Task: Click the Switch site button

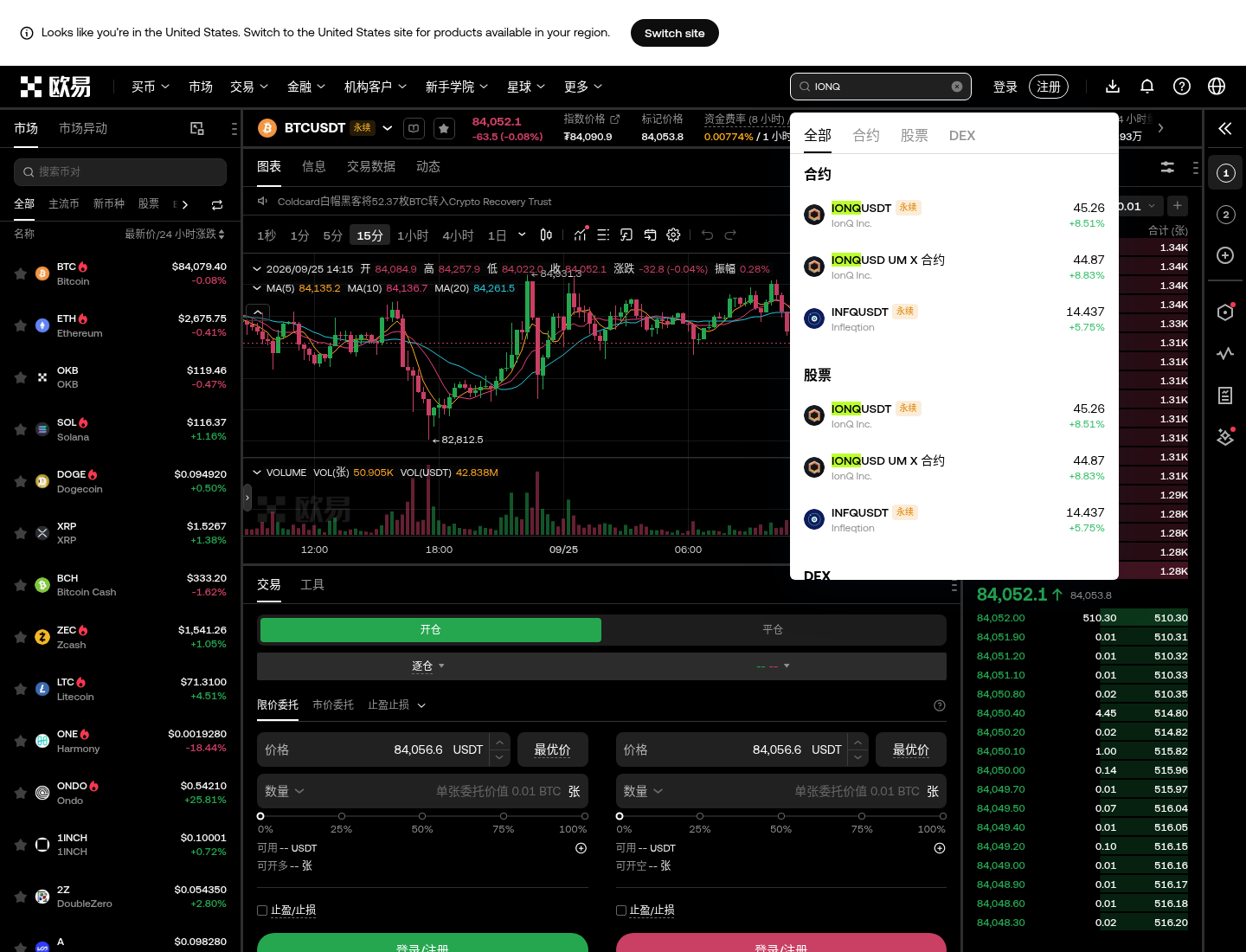Action: [x=675, y=33]
